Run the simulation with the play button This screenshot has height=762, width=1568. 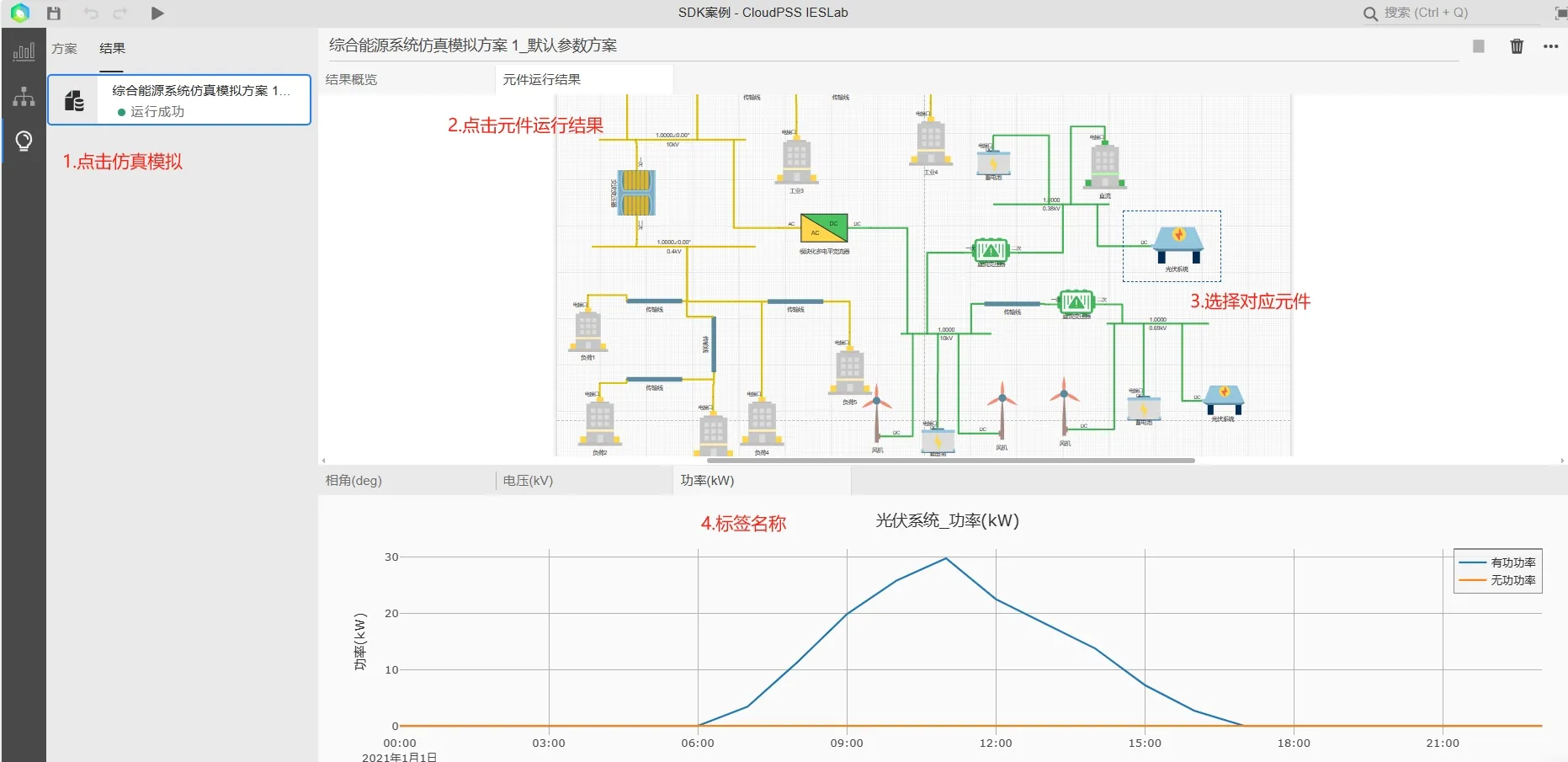click(157, 13)
